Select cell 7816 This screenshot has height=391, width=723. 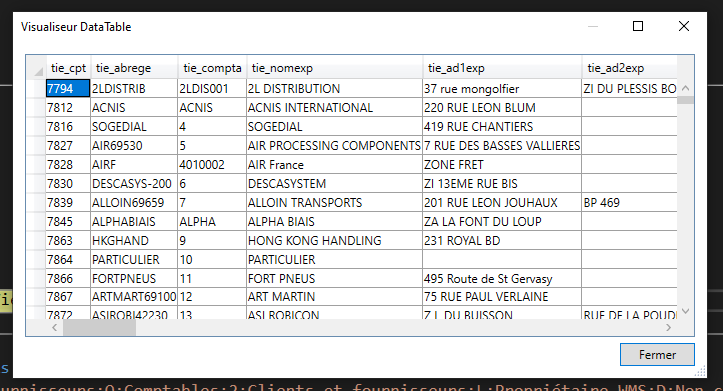(68, 126)
